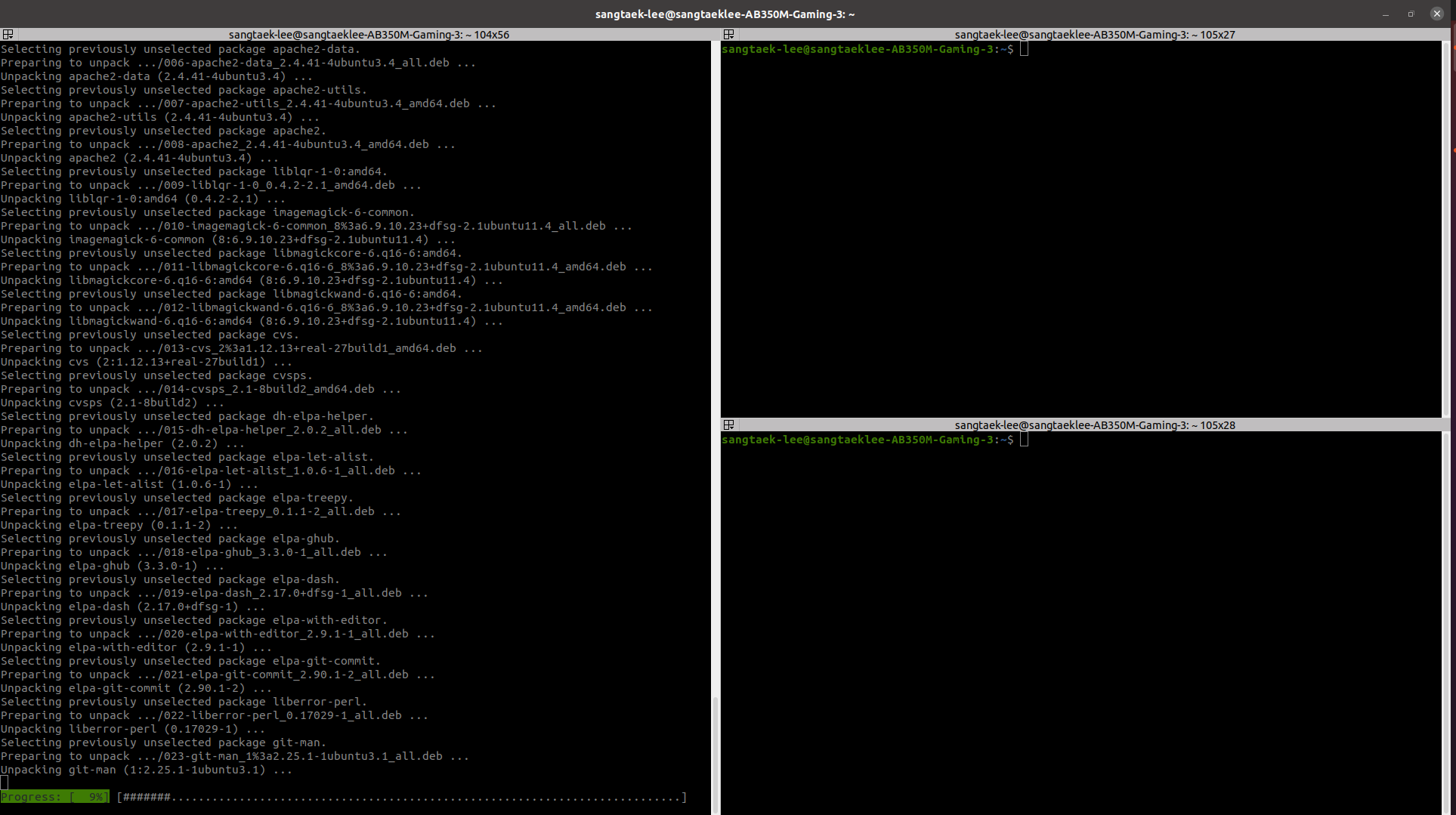The height and width of the screenshot is (815, 1456).
Task: Click the line 'Unpacking apache2 (2.4.41-4ubuntu3.4) ...'
Action: 139,158
